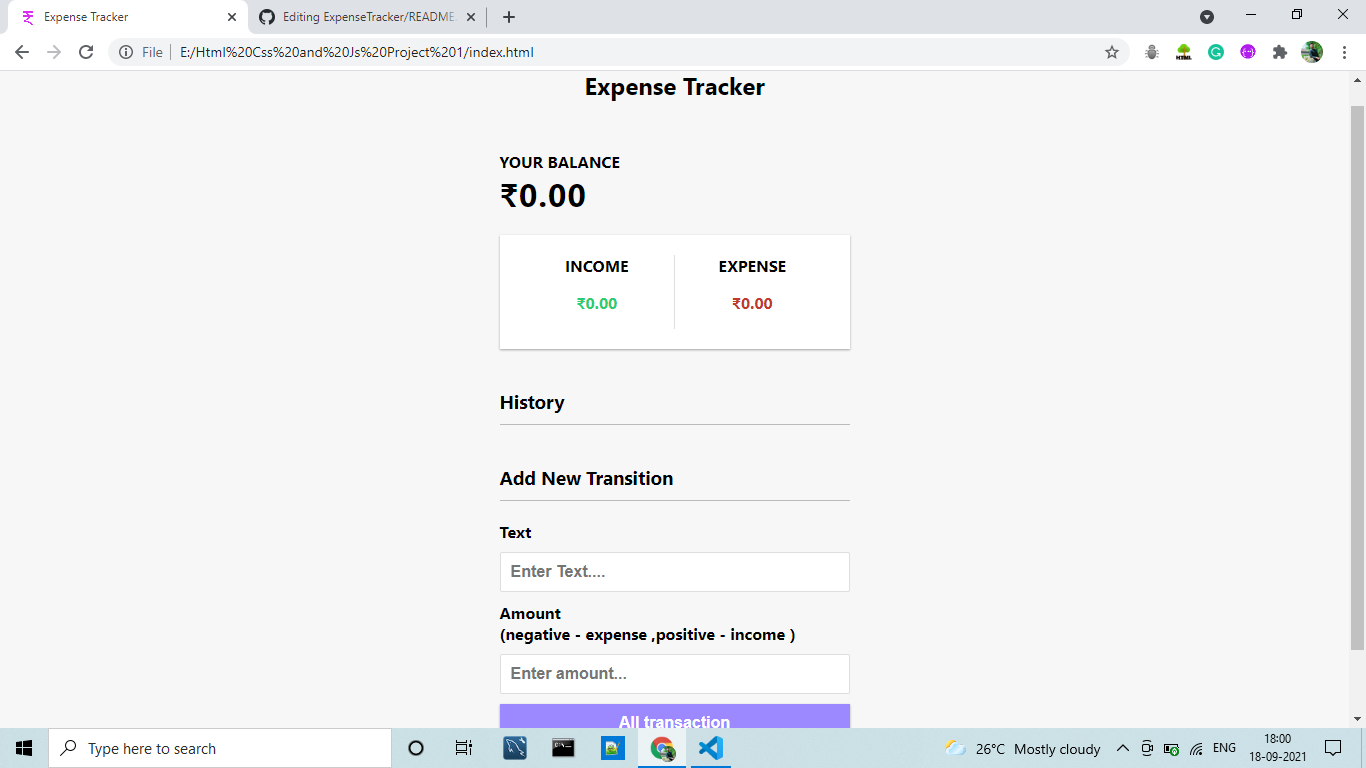Launch MySQL Workbench from the taskbar

pyautogui.click(x=515, y=748)
